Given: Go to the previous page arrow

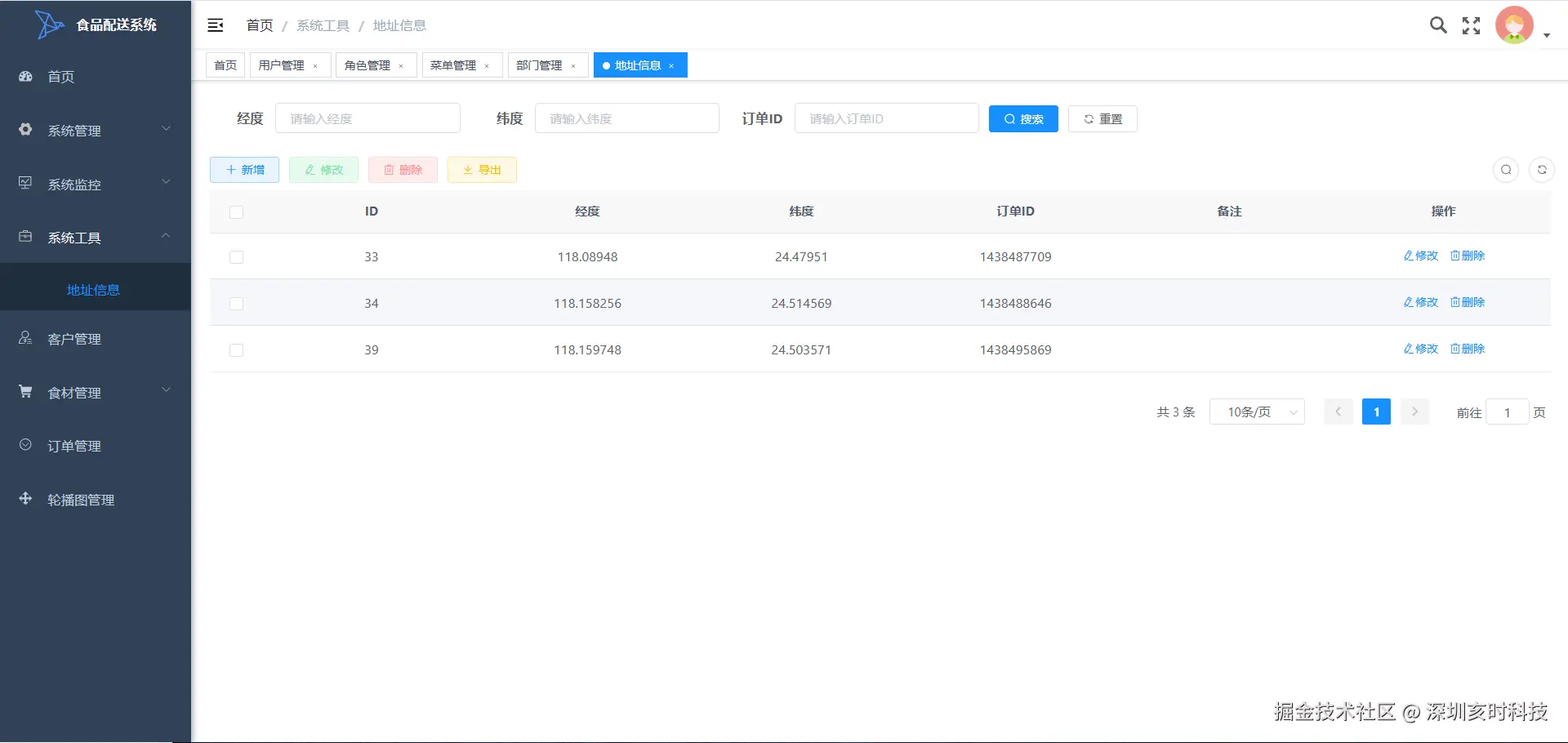Looking at the screenshot, I should pos(1339,412).
